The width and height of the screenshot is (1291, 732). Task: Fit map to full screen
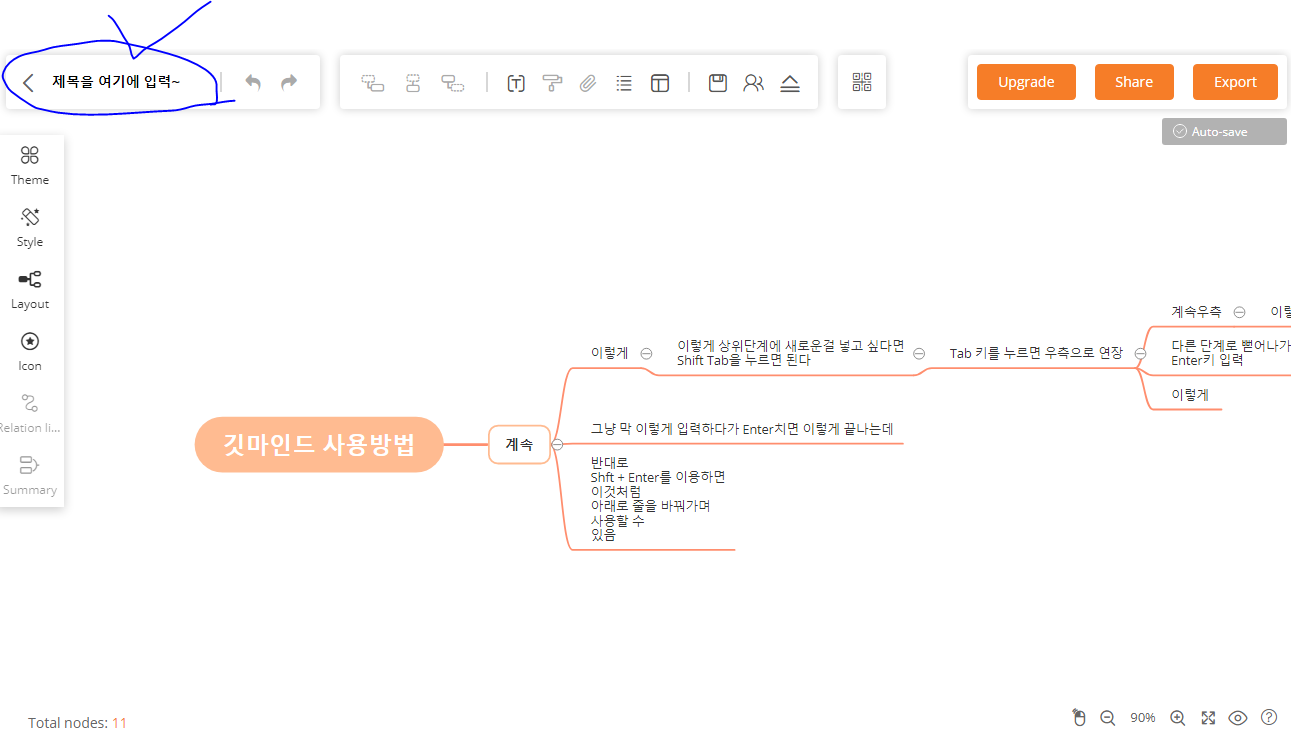(x=1208, y=717)
